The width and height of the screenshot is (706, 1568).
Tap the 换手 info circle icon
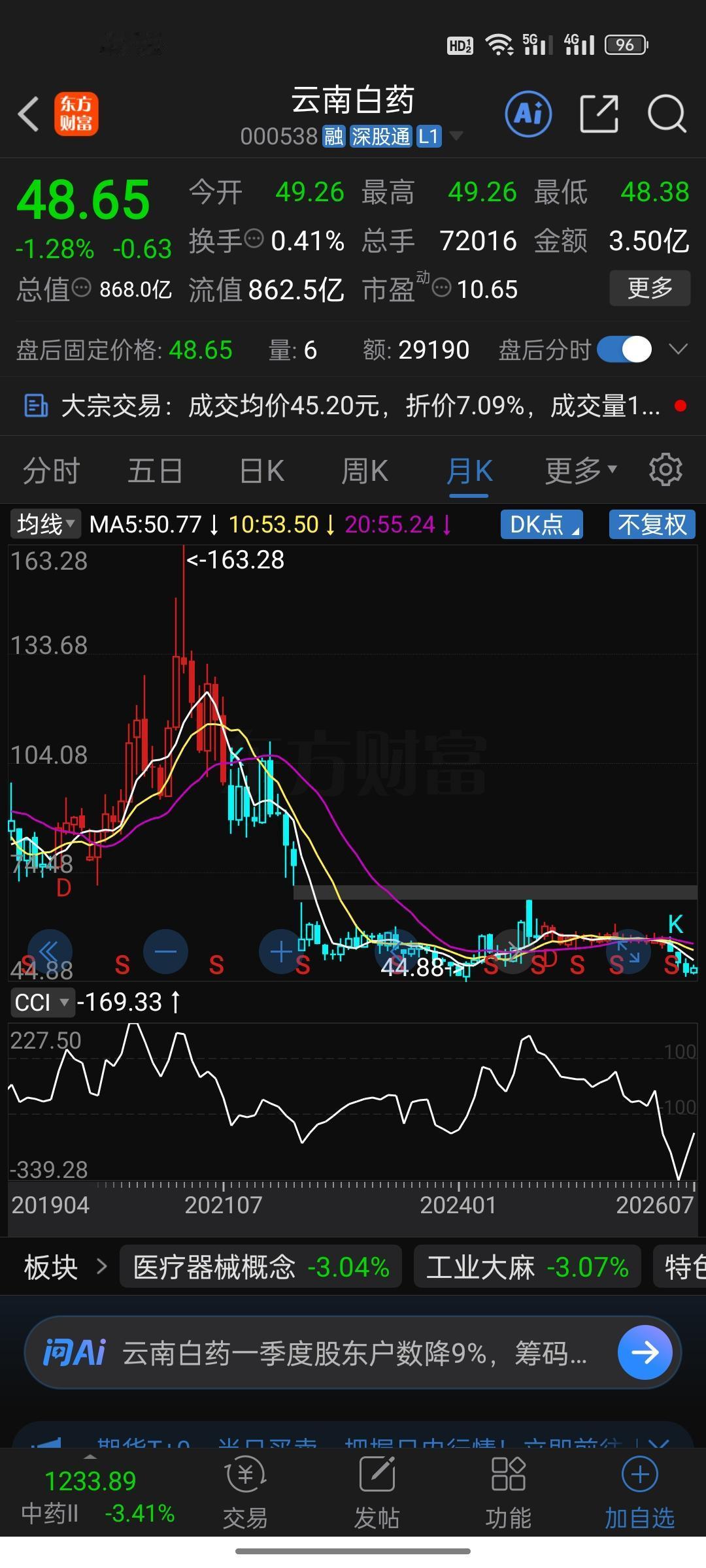coord(254,238)
